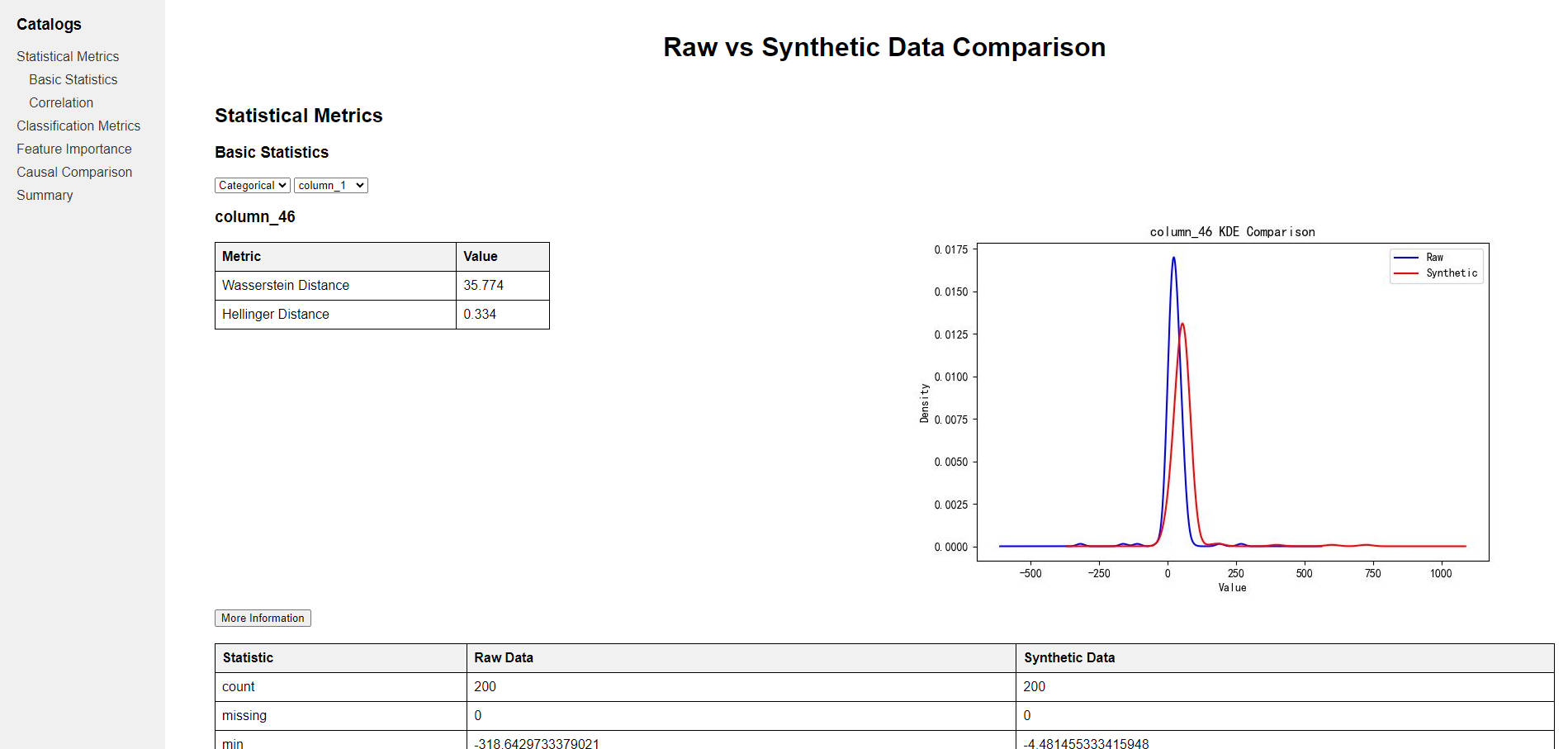Image resolution: width=1568 pixels, height=749 pixels.
Task: Open the column_1 selector dropdown
Action: (331, 185)
